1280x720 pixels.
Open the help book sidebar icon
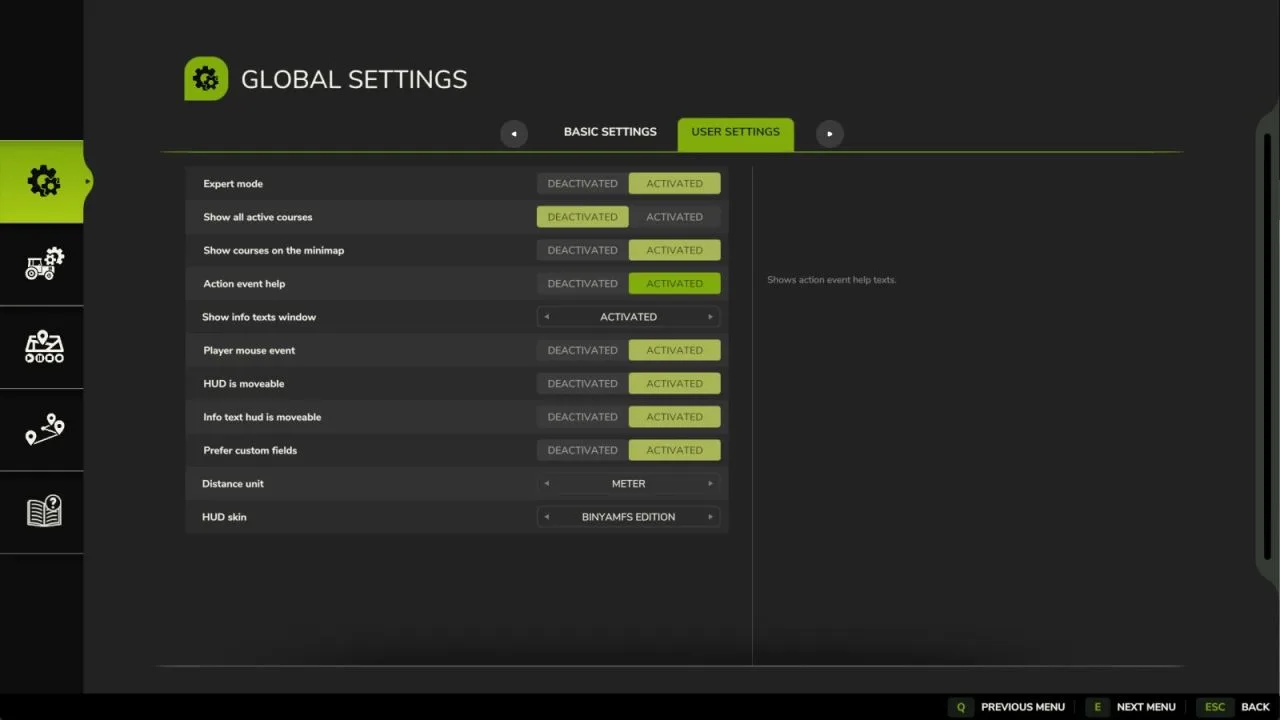click(44, 512)
